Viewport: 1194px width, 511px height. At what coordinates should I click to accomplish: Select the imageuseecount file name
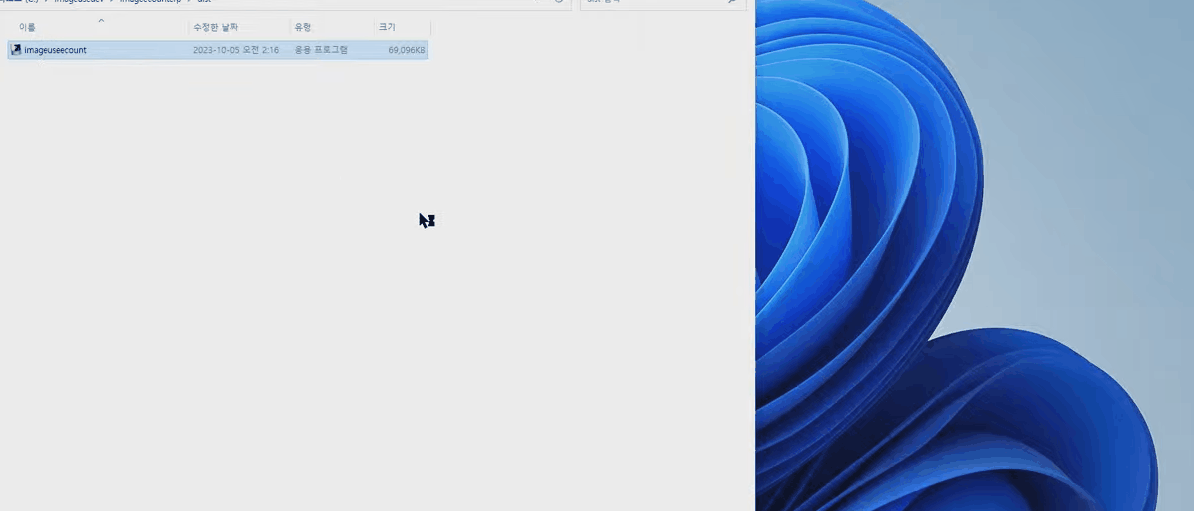55,50
